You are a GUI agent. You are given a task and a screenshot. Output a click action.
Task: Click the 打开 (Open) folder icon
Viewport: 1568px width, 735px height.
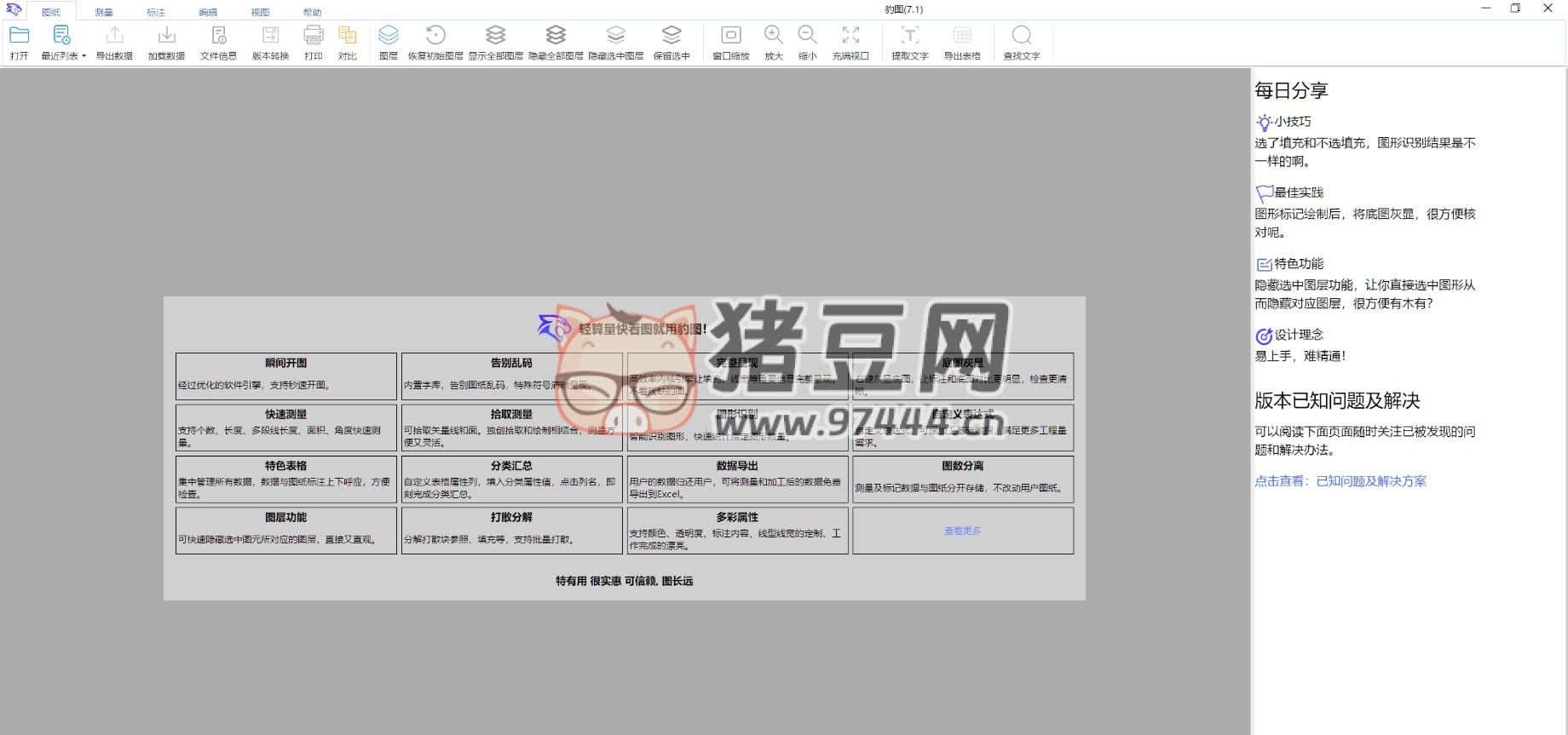pos(19,36)
